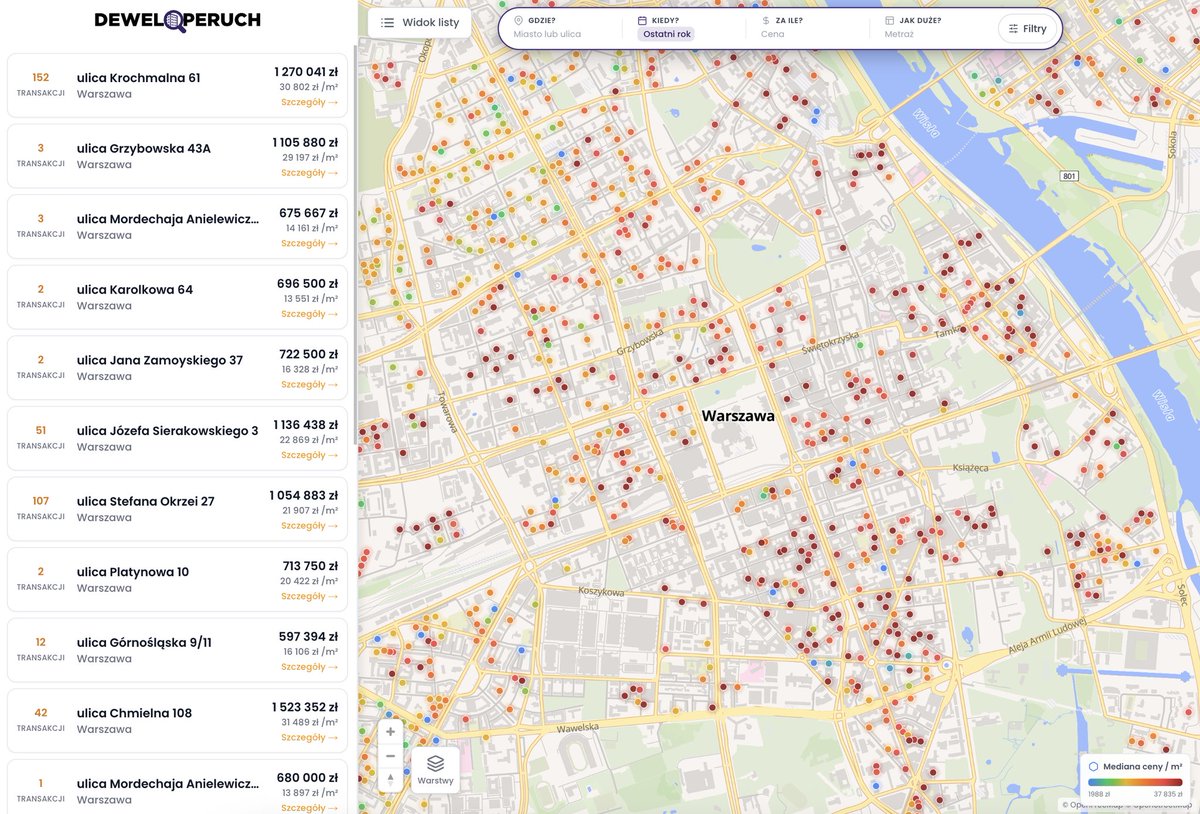Open Szczegóły for ulica Józefa Sierakowskiego 3
The image size is (1200, 814).
[309, 455]
